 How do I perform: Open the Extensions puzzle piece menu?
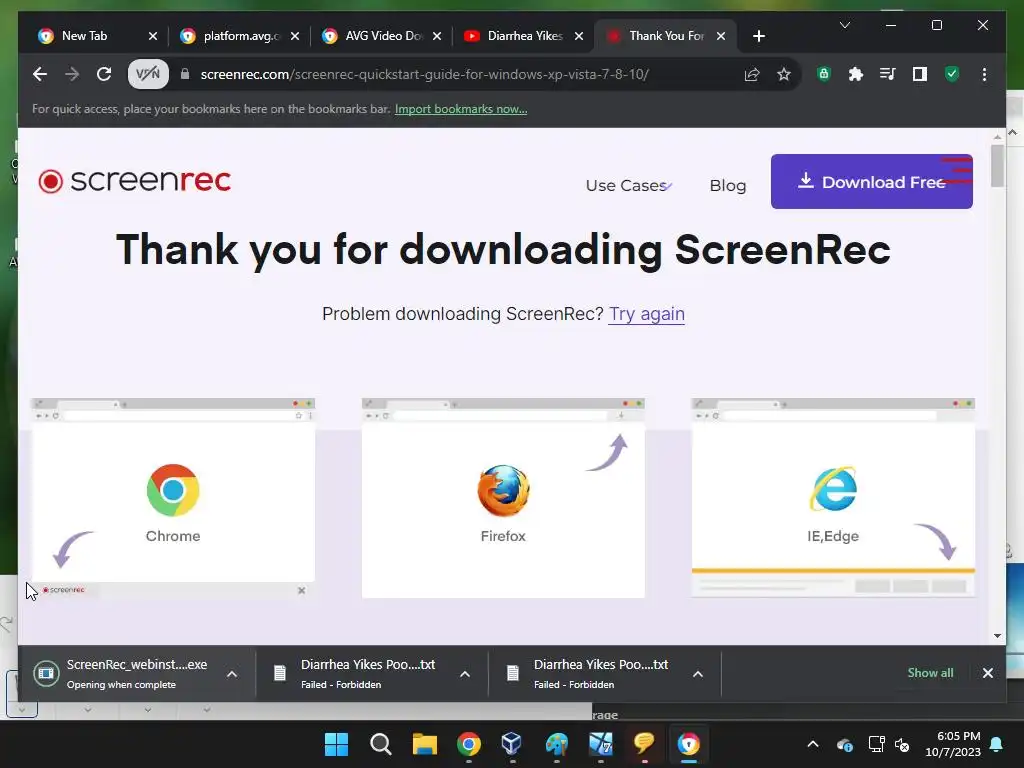click(856, 74)
